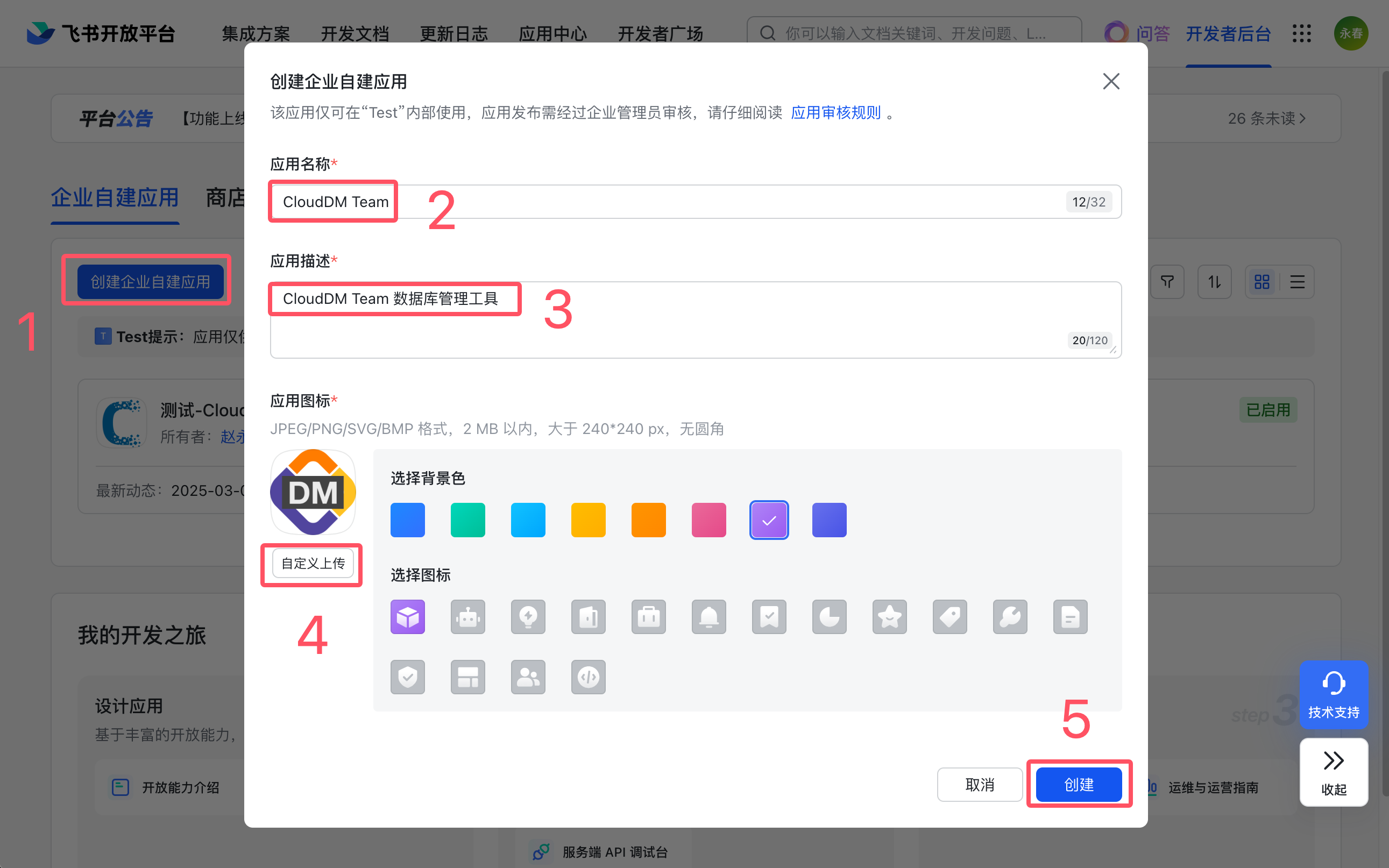The height and width of the screenshot is (868, 1389).
Task: Open the 开发者后台 tab
Action: pyautogui.click(x=1228, y=34)
